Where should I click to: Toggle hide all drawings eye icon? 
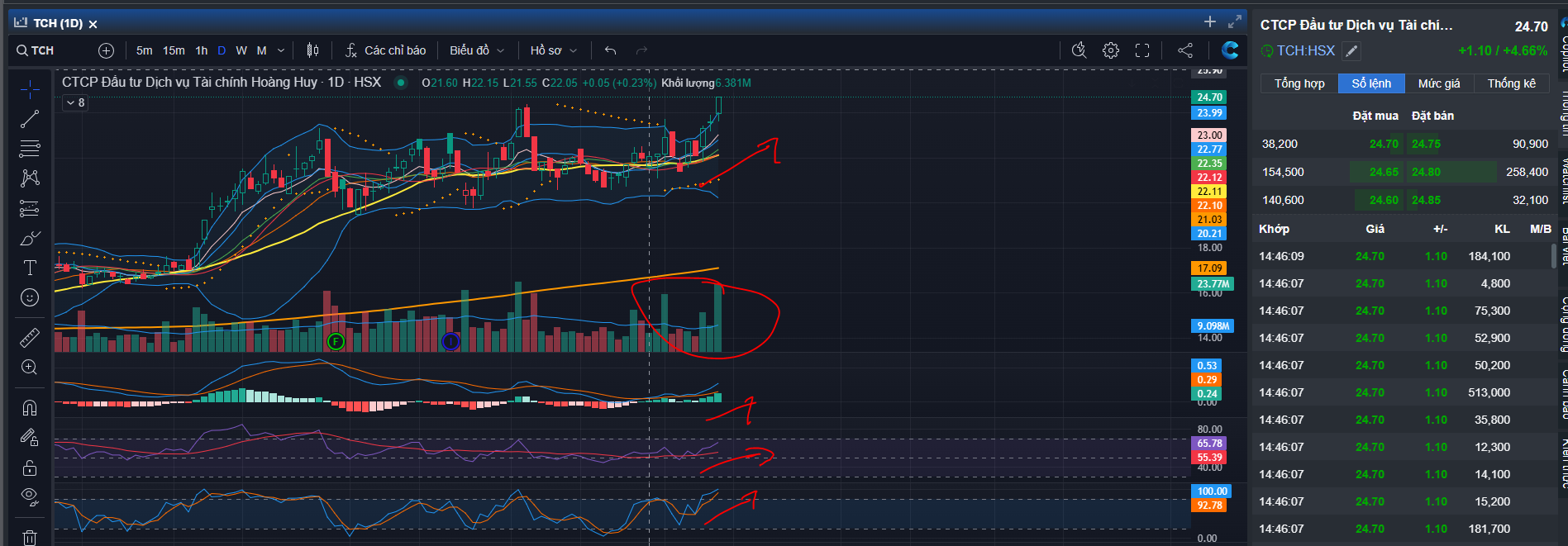(30, 496)
